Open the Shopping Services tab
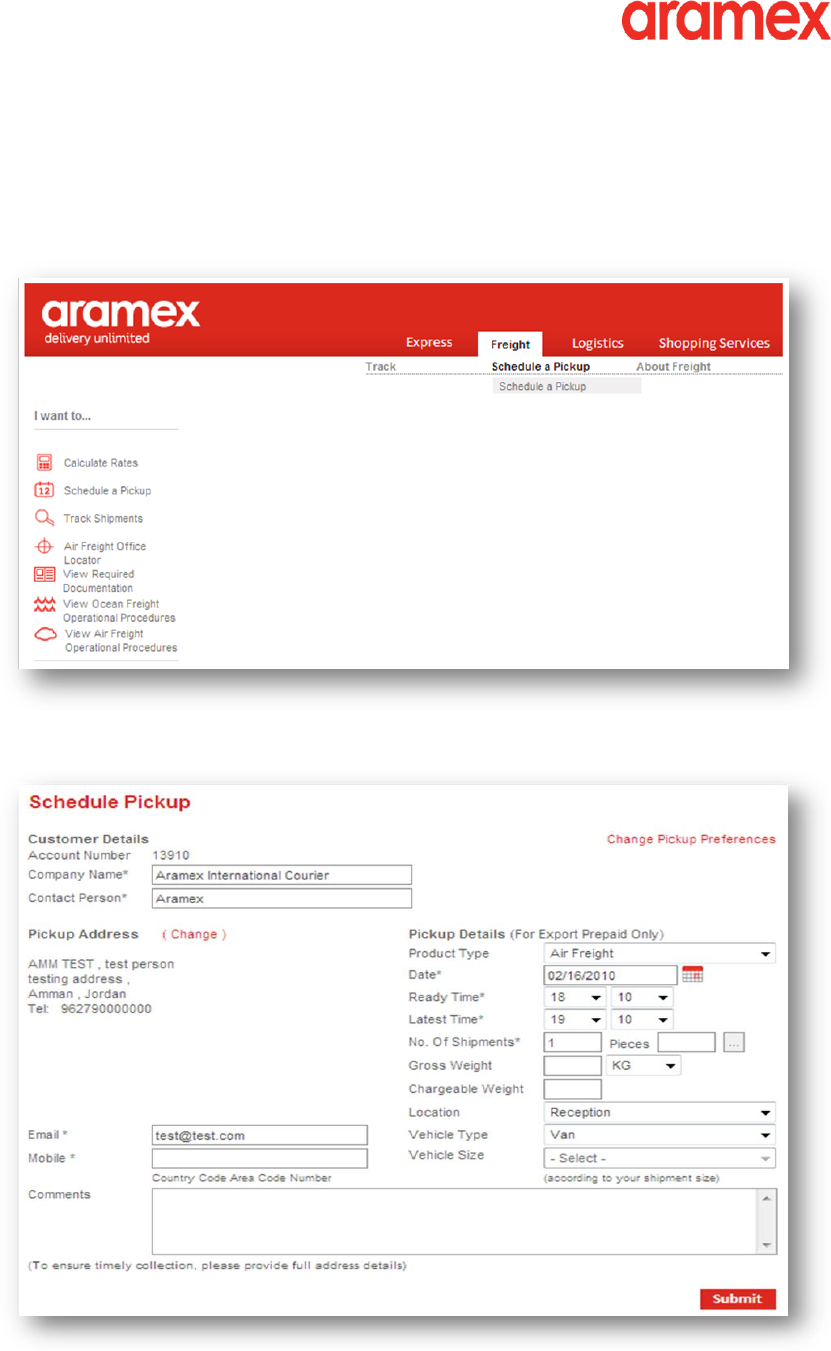Screen dimensions: 831x1351 coord(714,343)
